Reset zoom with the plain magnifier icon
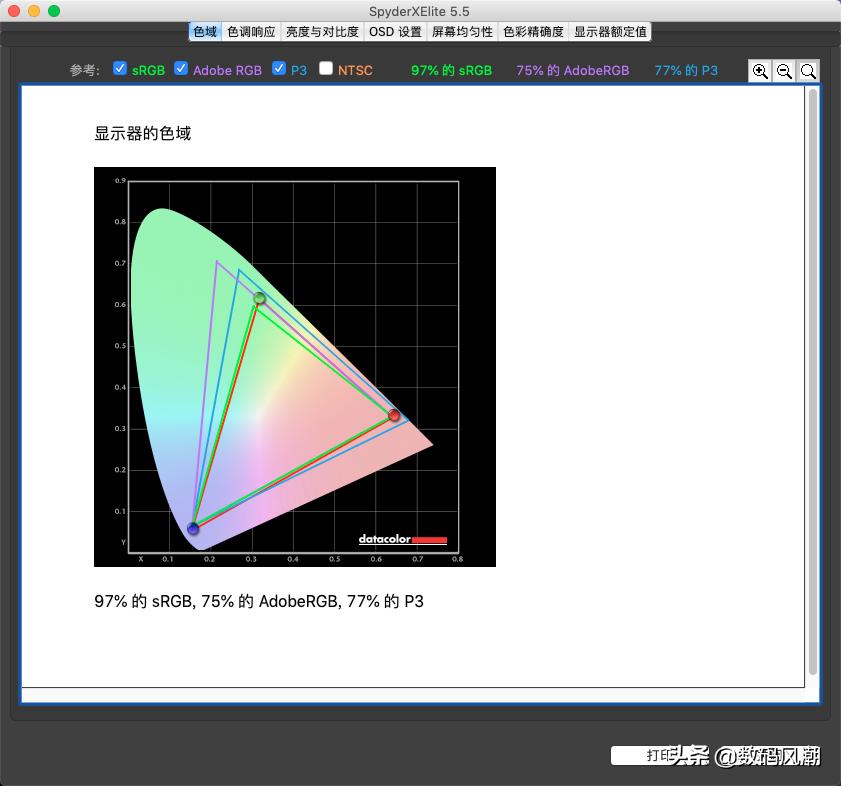 808,71
